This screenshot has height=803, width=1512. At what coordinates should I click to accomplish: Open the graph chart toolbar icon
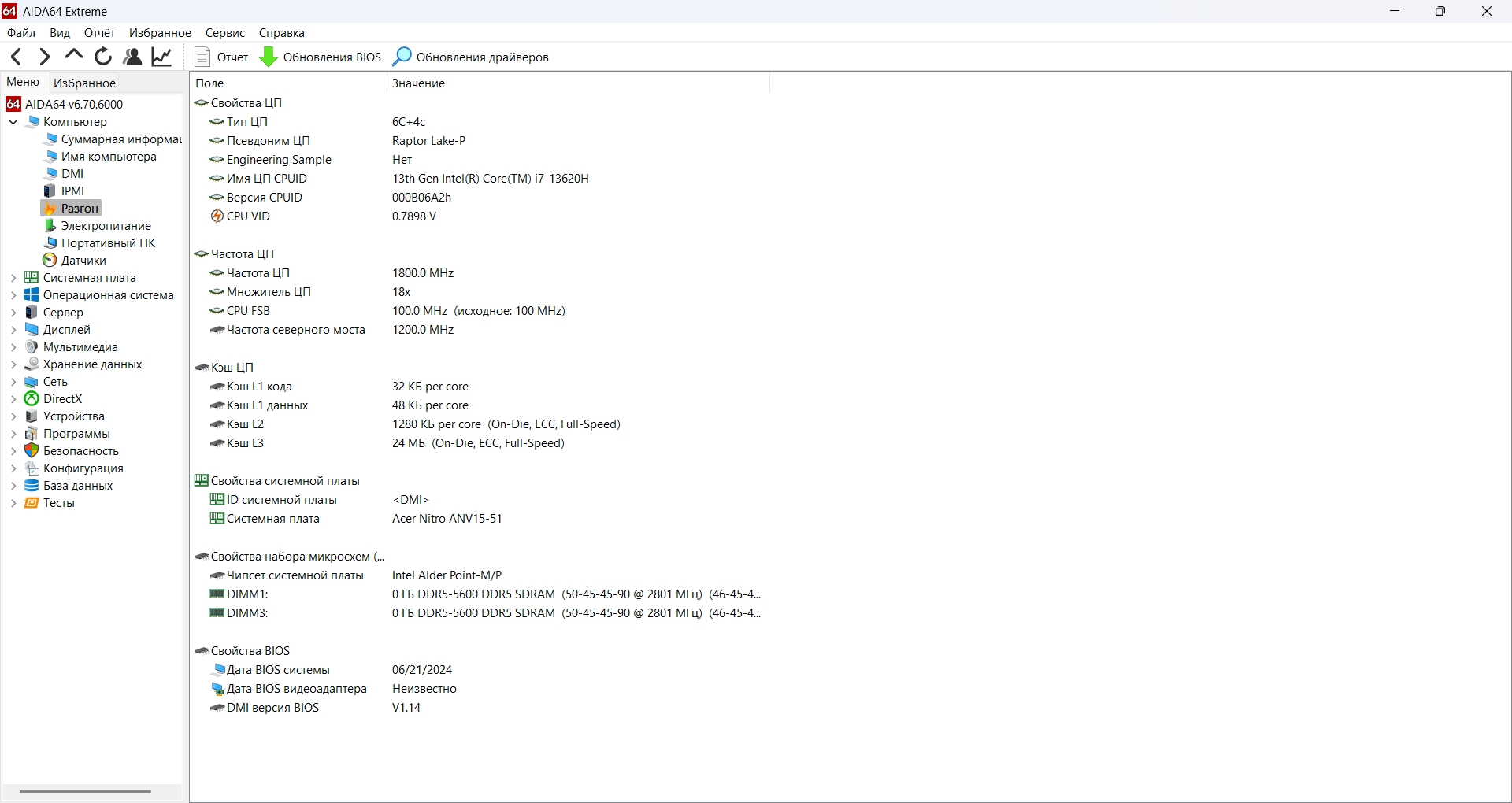(162, 57)
